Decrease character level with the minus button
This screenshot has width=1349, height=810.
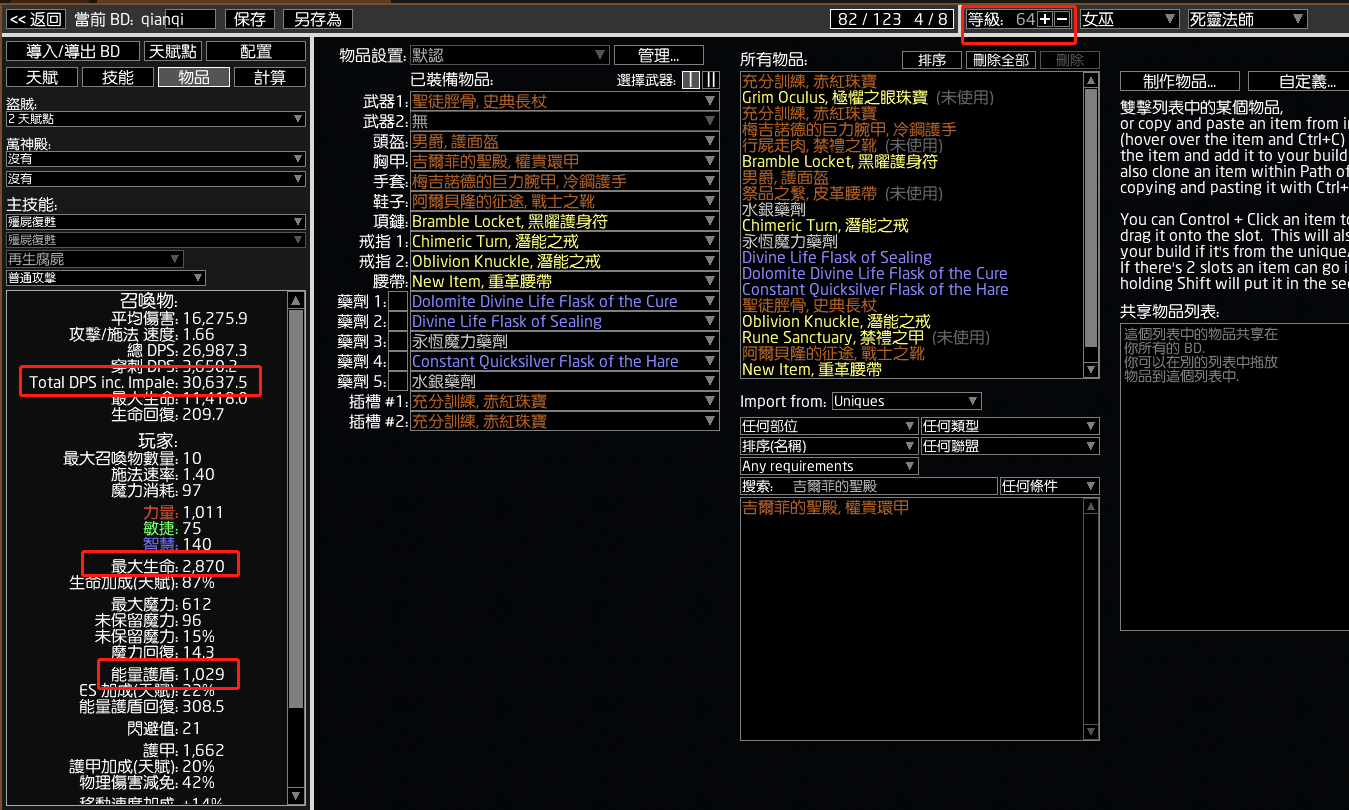pos(1062,19)
